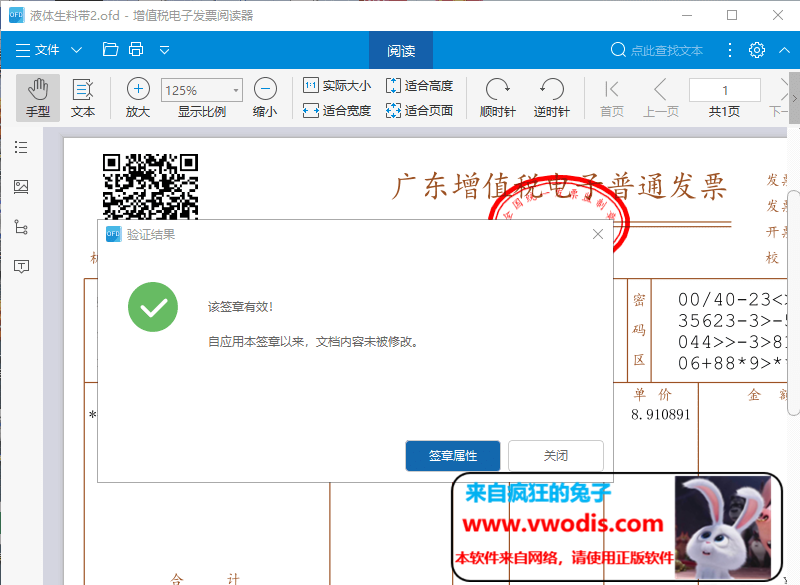Viewport: 800px width, 585px height.
Task: Click the 签章属性 button
Action: (x=453, y=456)
